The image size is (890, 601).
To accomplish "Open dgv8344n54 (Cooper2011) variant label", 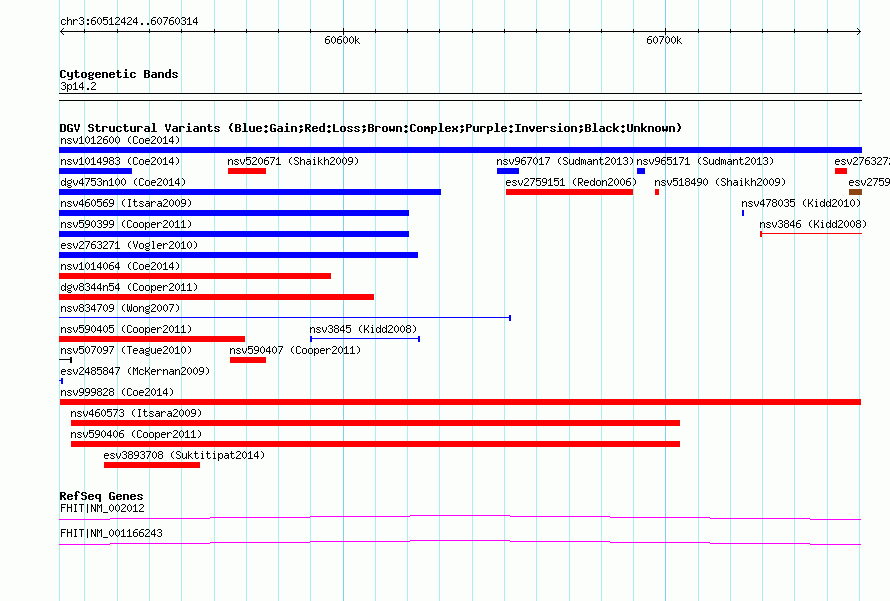I will pos(129,287).
